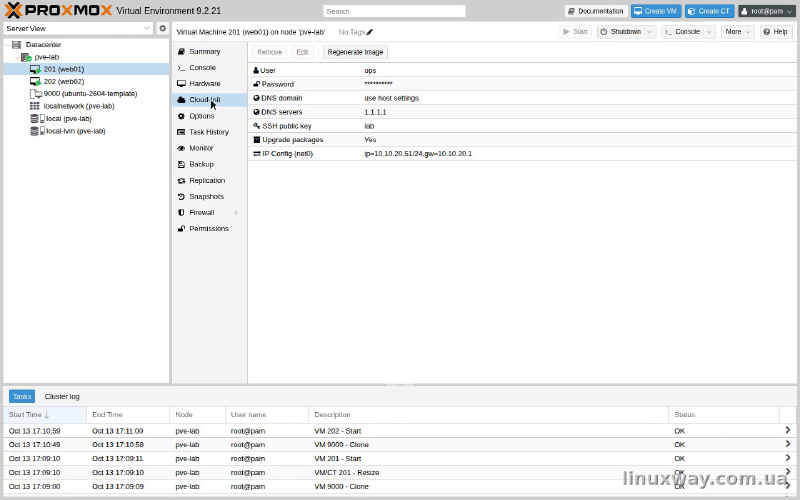The width and height of the screenshot is (800, 500).
Task: Sort by User name column header
Action: click(x=267, y=415)
